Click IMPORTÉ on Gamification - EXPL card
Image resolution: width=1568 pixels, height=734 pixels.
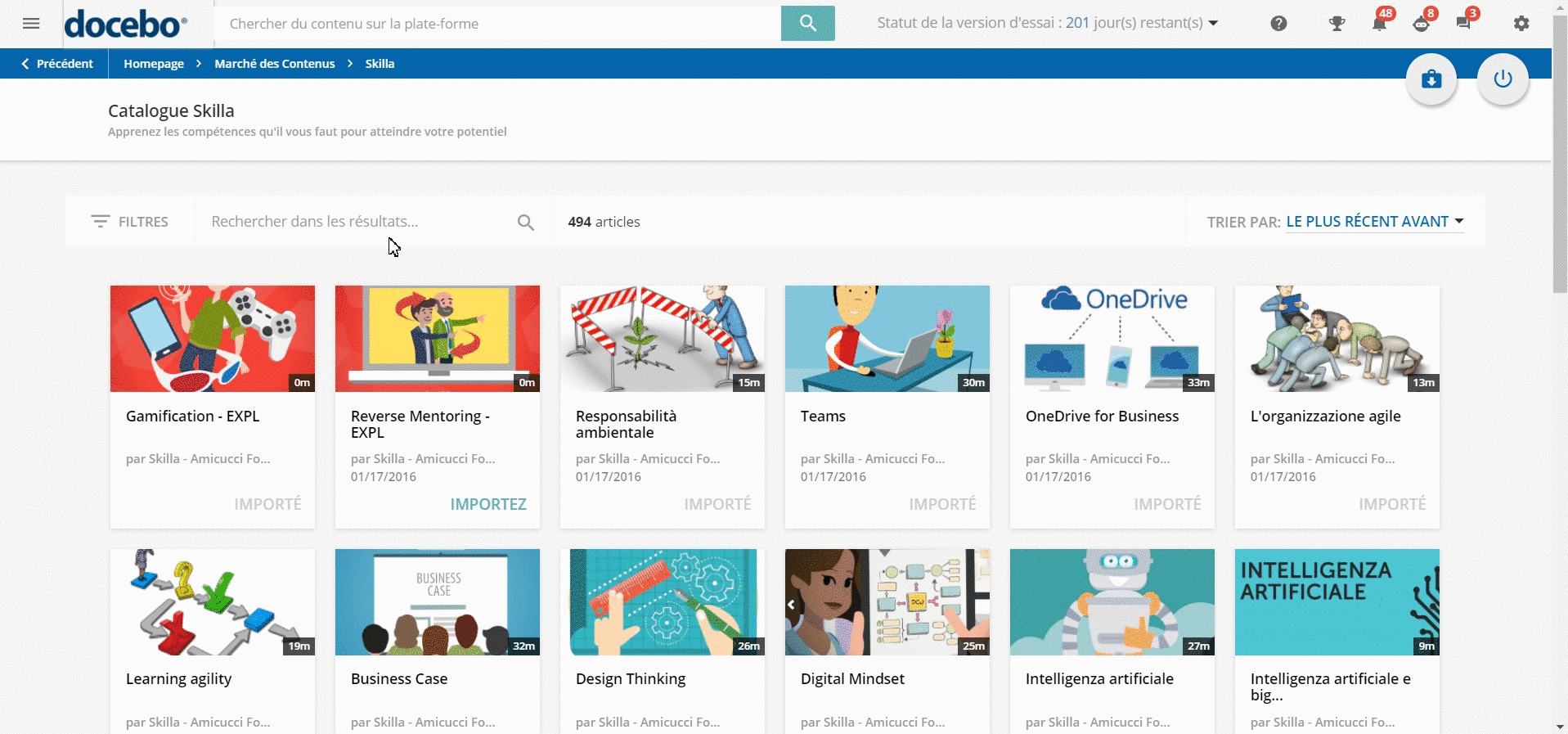(x=267, y=504)
